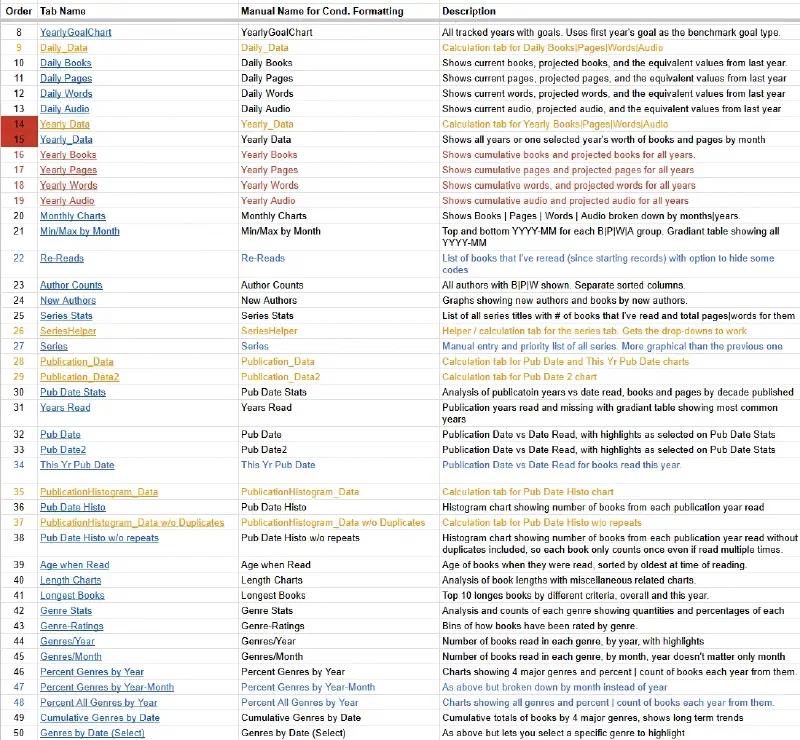Image resolution: width=800 pixels, height=740 pixels.
Task: Follow the Re-Reads tab link
Action: point(62,258)
